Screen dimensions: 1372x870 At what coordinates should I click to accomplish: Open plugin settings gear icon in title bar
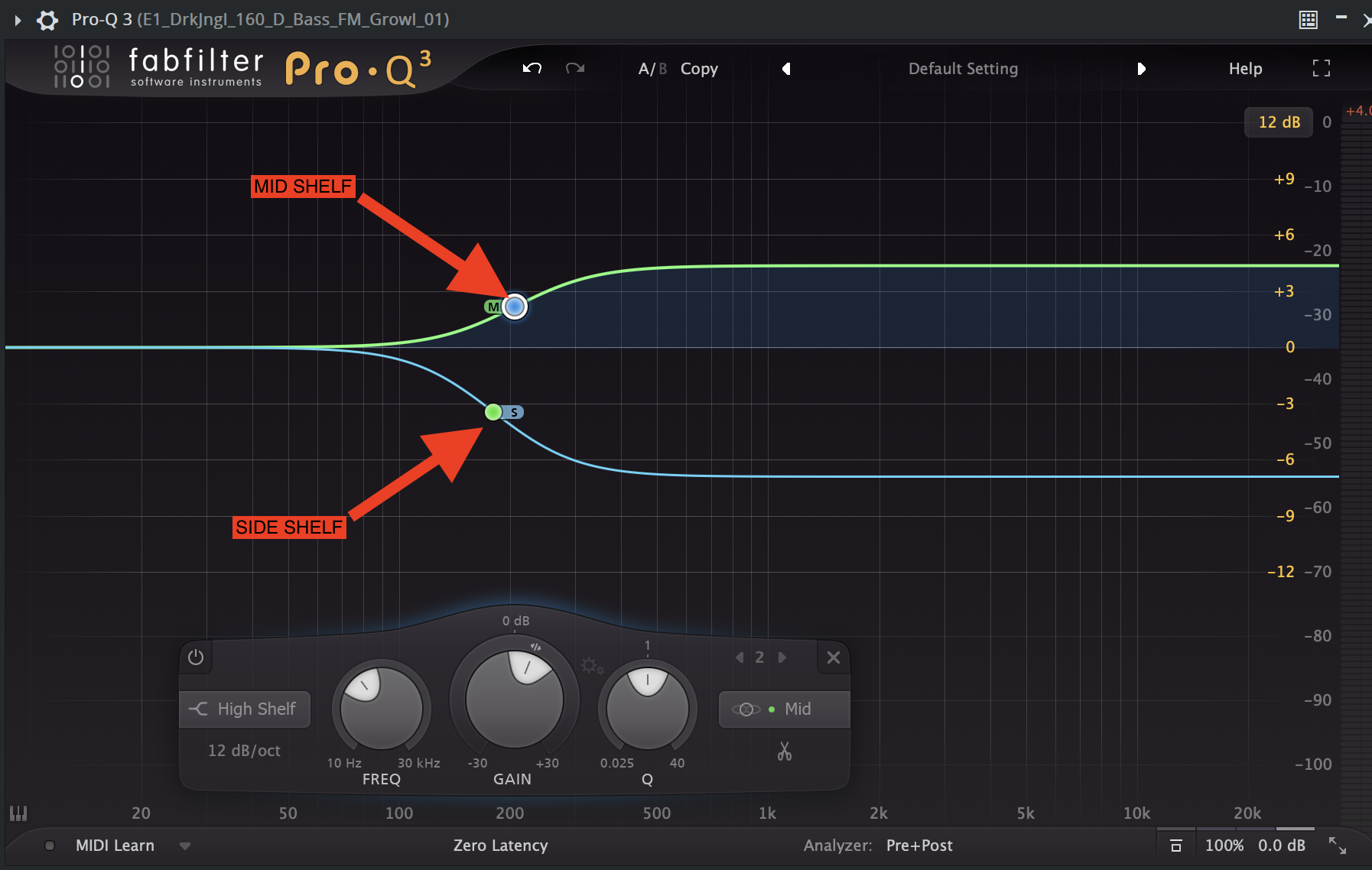click(47, 20)
